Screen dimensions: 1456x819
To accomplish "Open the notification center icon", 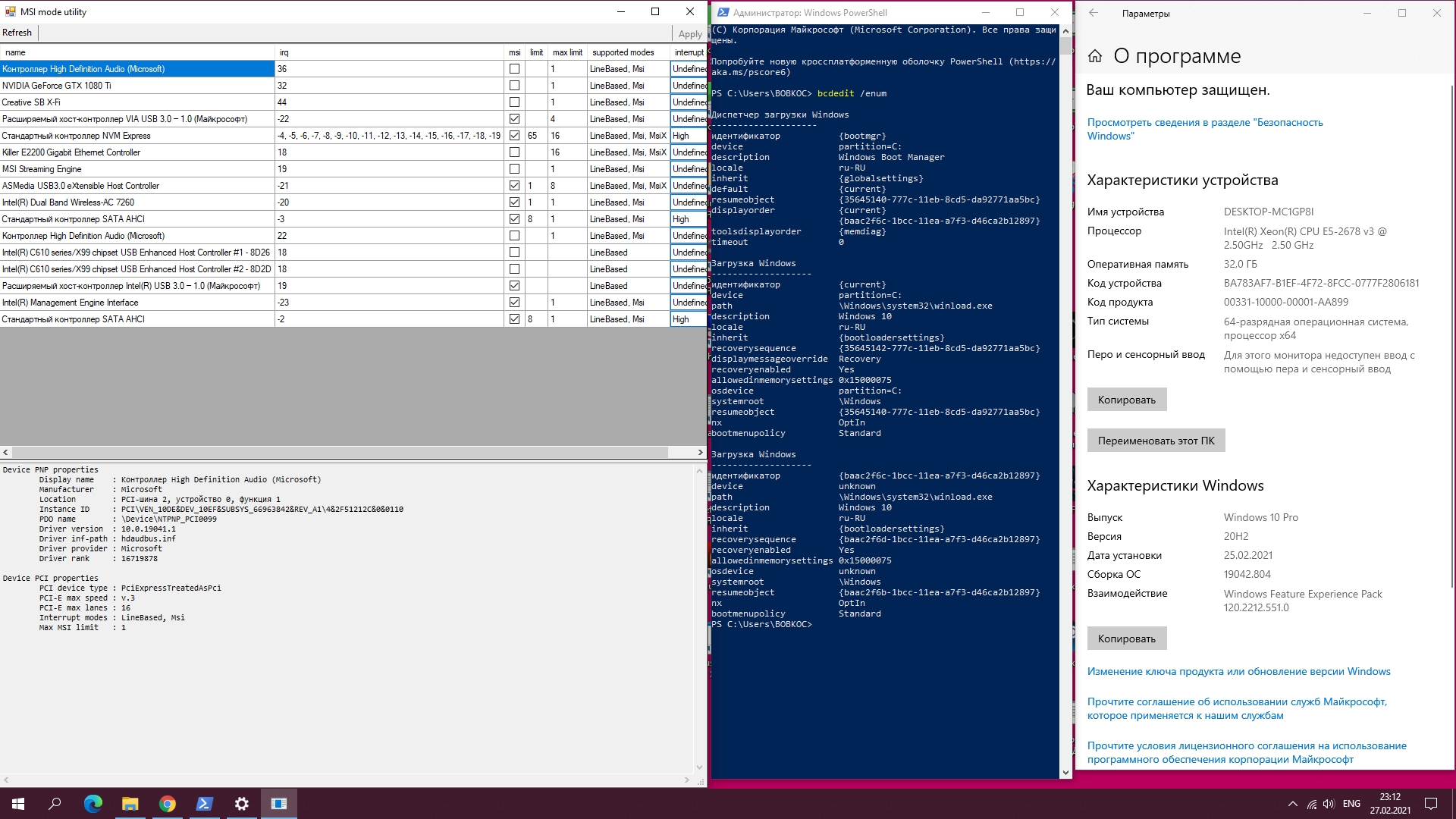I will pyautogui.click(x=1431, y=804).
